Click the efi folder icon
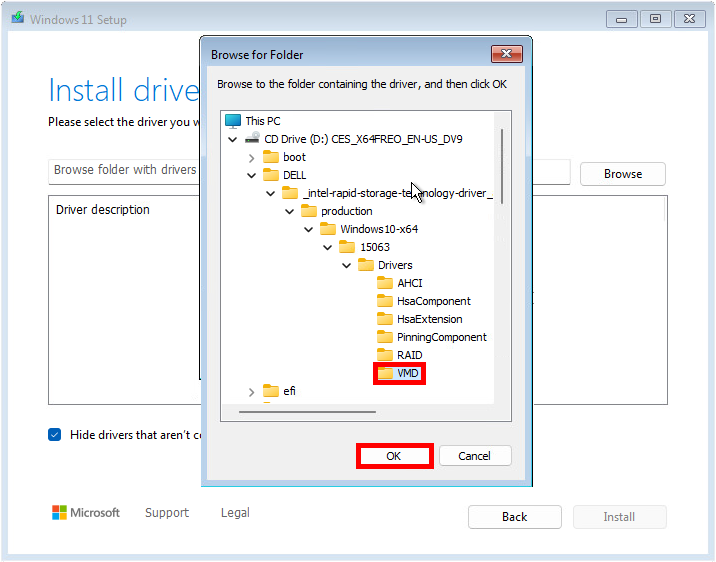 pyautogui.click(x=271, y=391)
